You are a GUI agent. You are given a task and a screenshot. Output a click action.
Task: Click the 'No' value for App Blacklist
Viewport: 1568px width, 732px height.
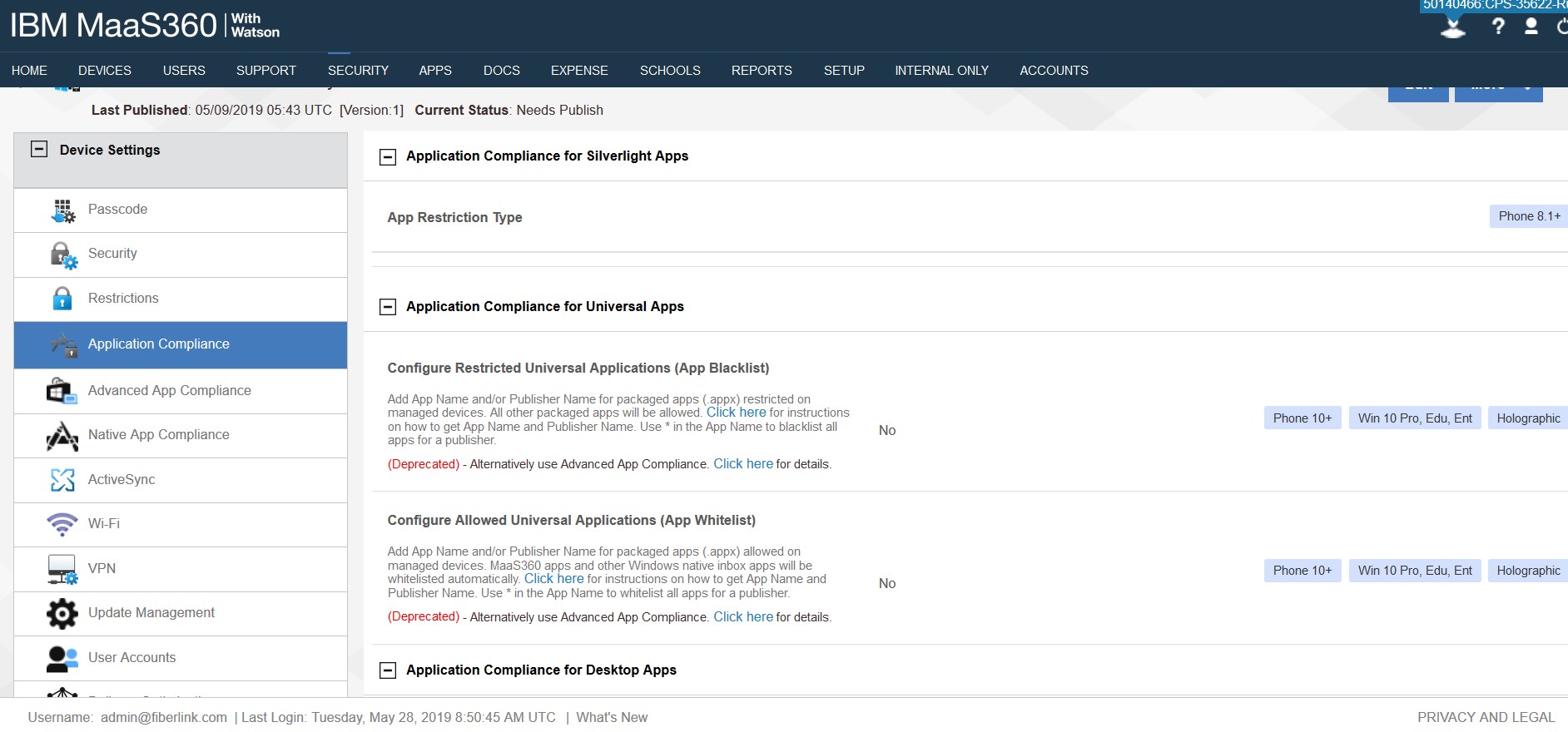[x=887, y=431]
